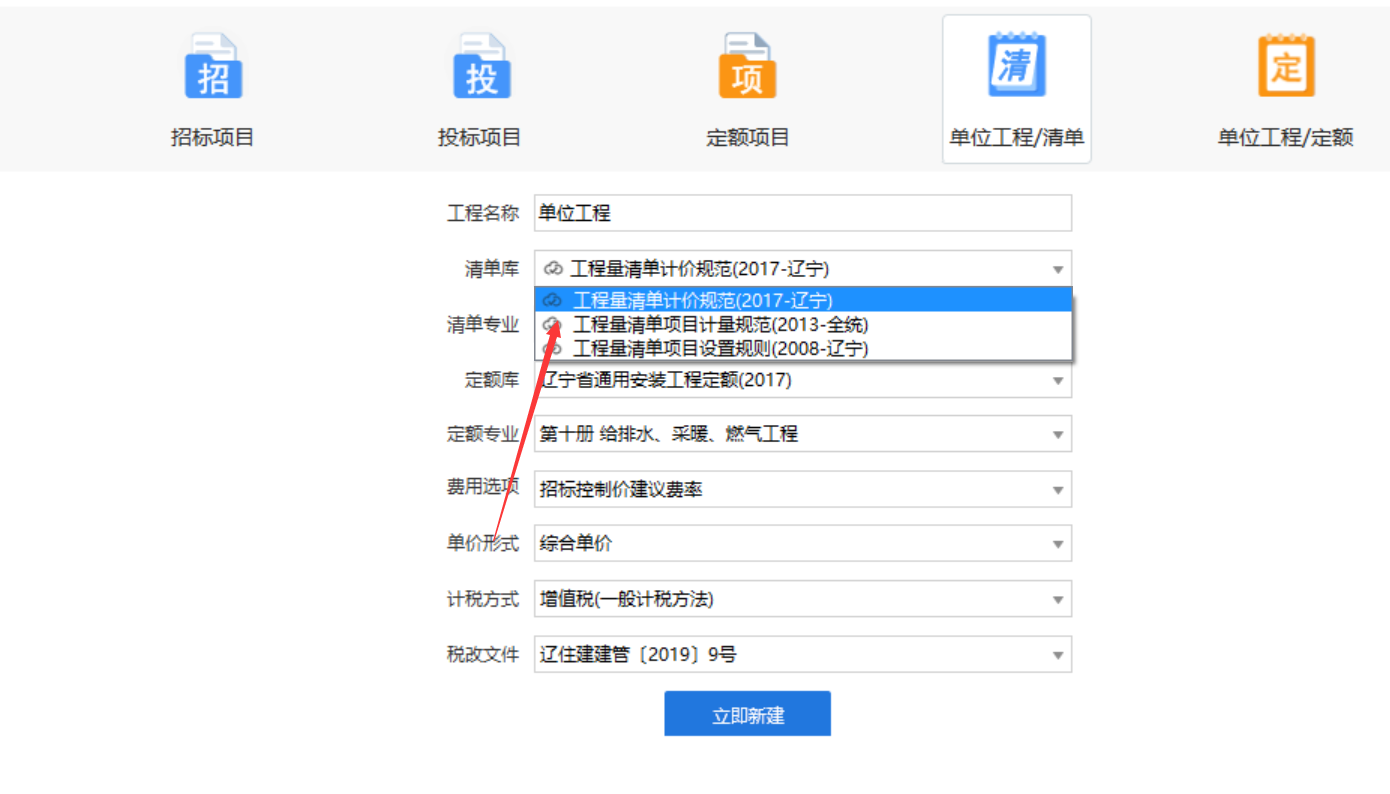Choose 工程量清单项目计量规范(2013-全统) option

click(x=803, y=324)
